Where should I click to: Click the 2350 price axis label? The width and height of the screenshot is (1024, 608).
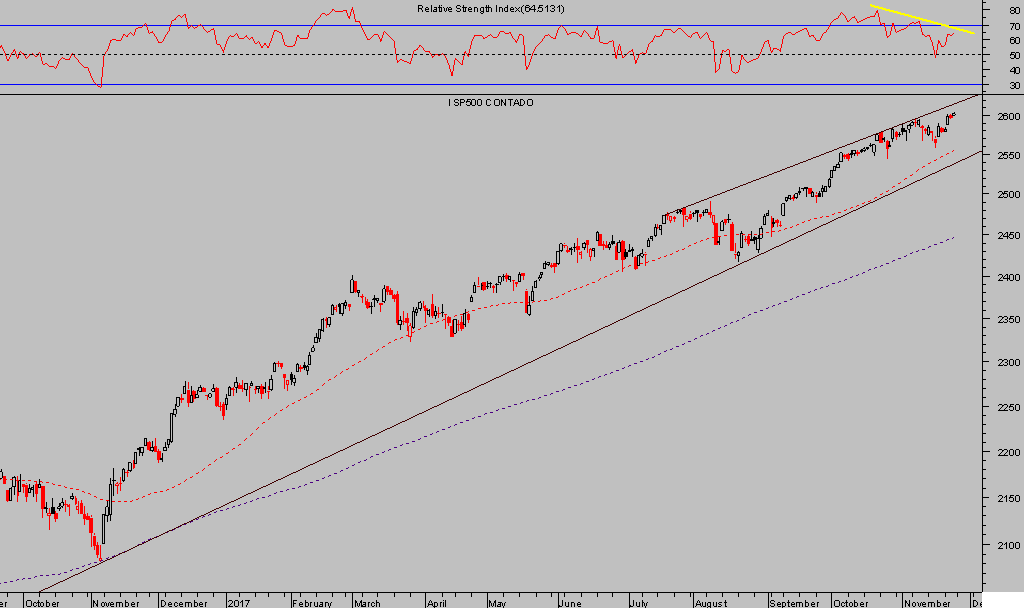coord(1007,320)
